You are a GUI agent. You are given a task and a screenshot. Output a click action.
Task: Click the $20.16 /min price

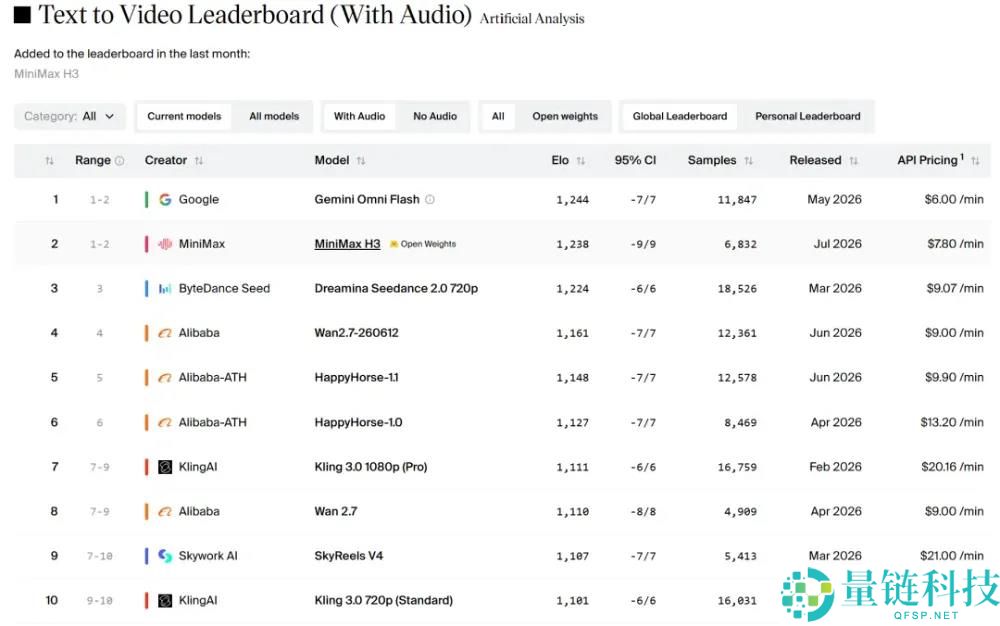952,467
